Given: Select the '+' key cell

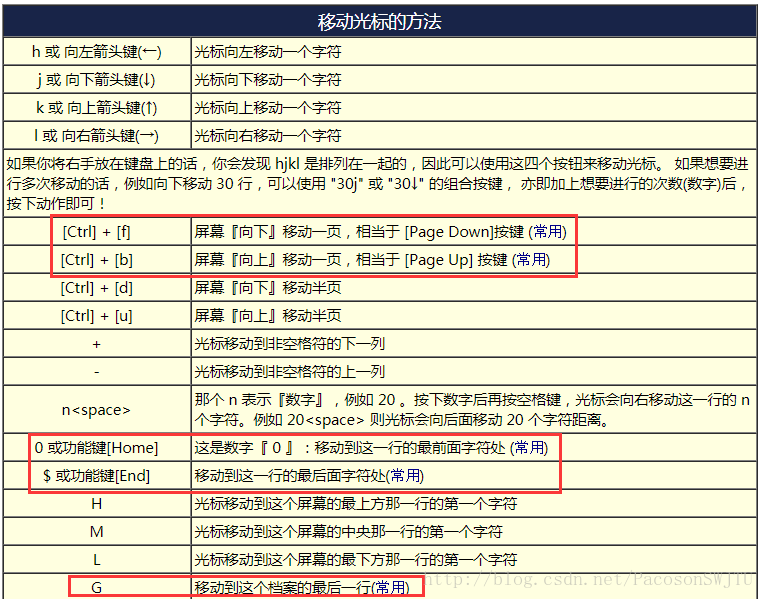Looking at the screenshot, I should click(x=97, y=344).
